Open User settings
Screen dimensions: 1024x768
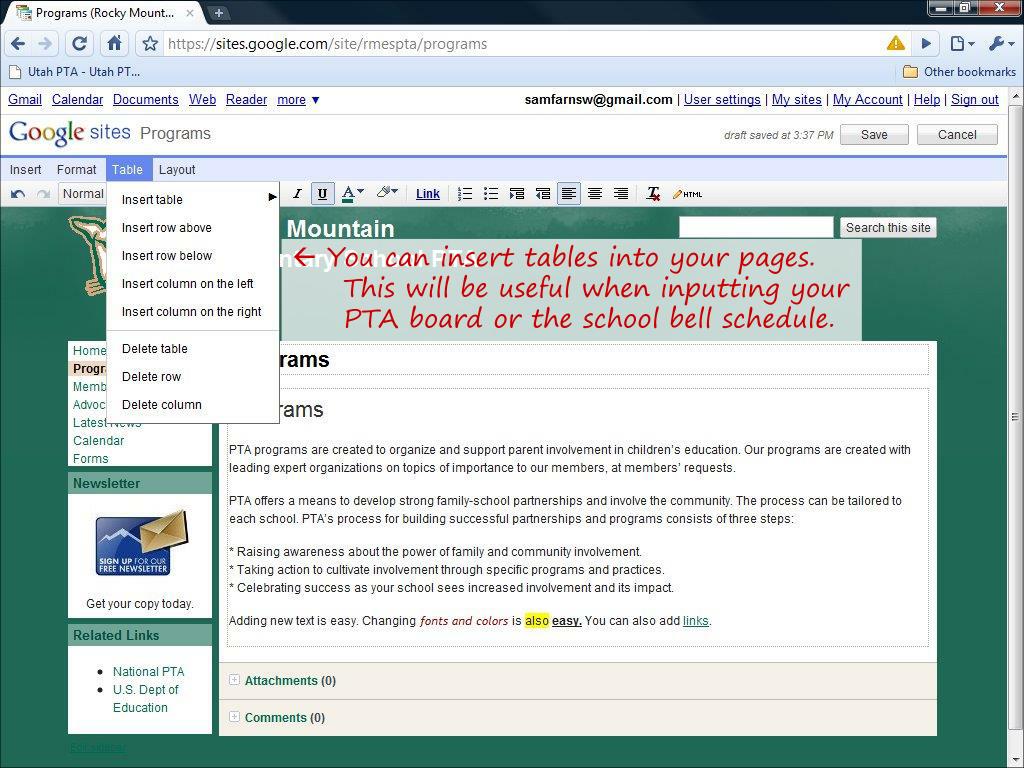[x=722, y=99]
